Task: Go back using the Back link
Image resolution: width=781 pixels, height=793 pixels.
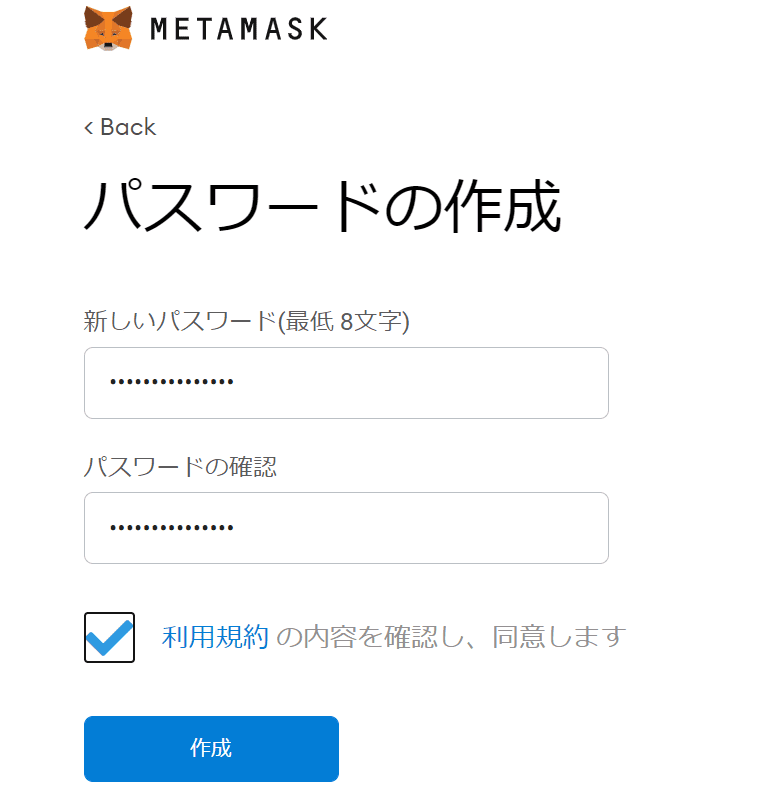Action: [x=120, y=127]
